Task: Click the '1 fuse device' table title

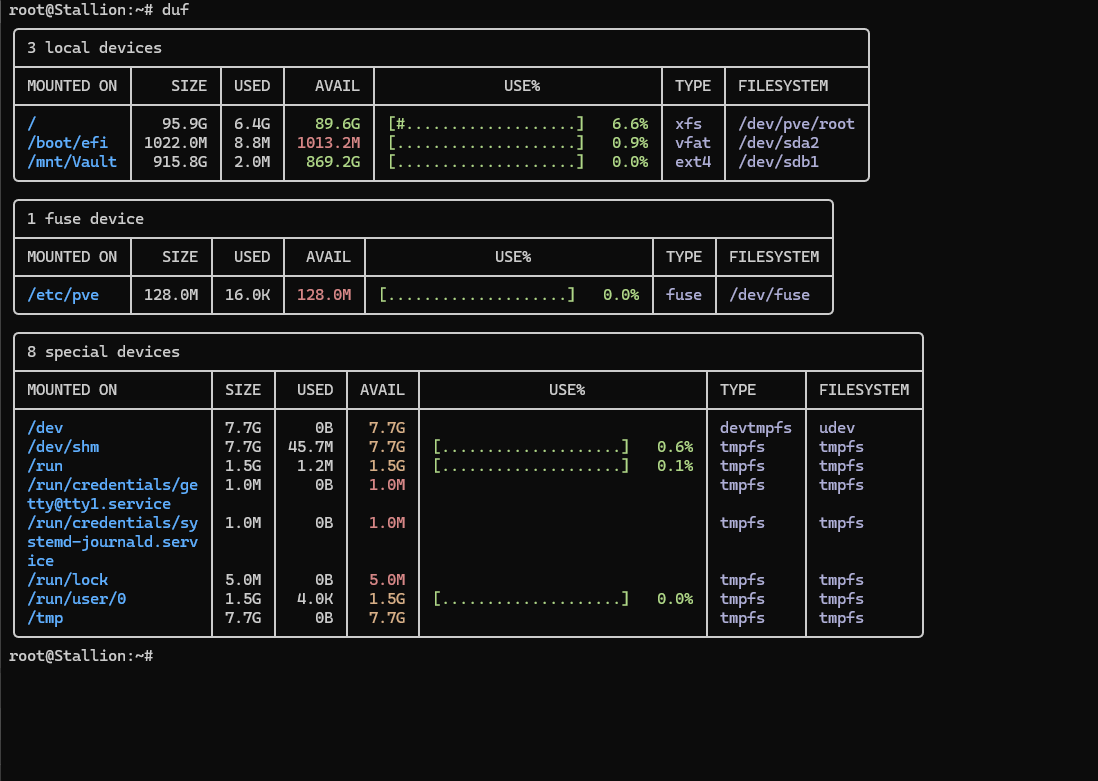Action: pos(85,219)
